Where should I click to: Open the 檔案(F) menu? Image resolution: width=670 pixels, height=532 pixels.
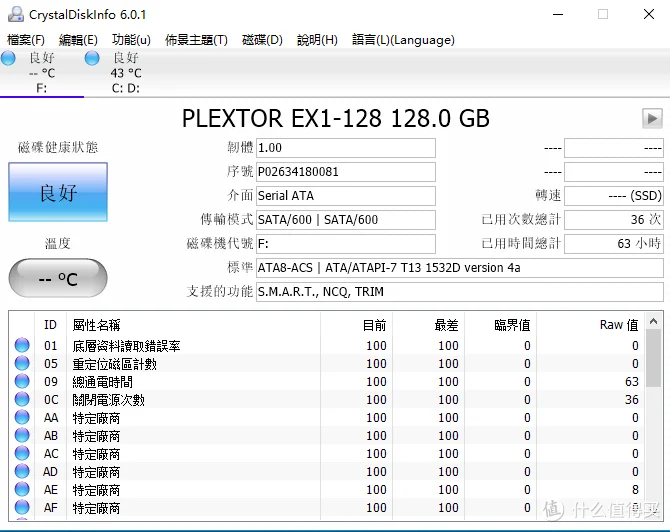26,40
